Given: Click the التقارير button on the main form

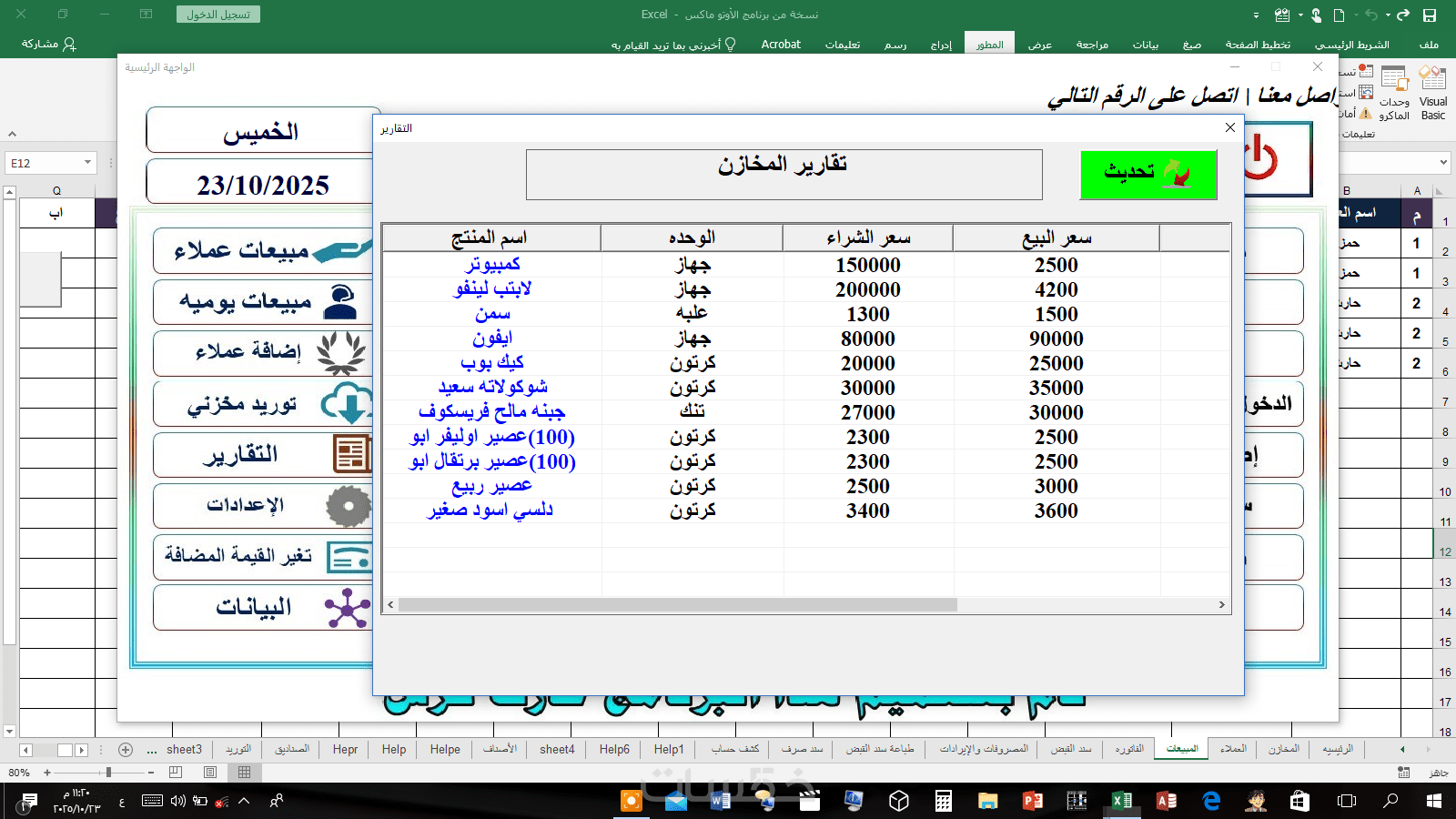Looking at the screenshot, I should 264,455.
